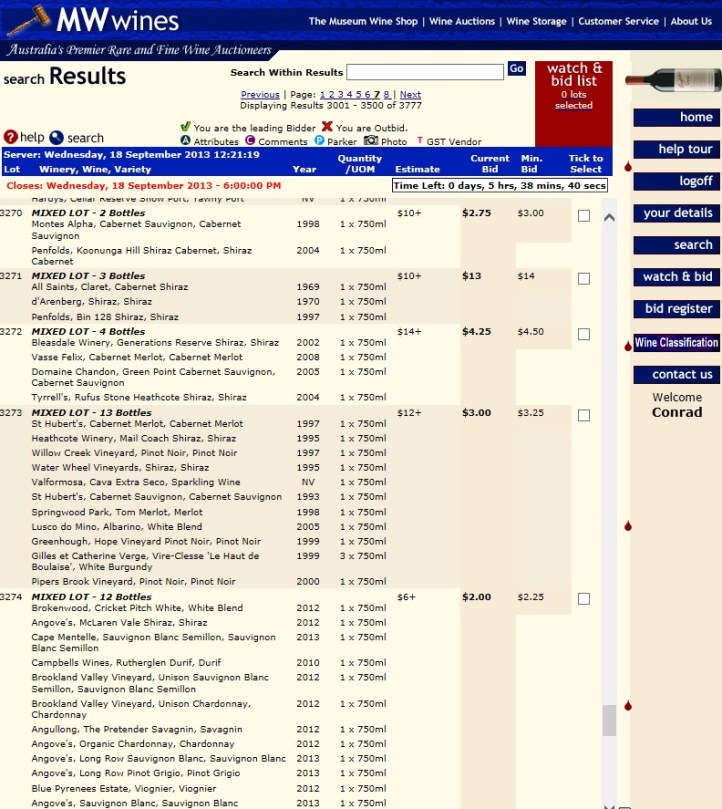Click the purple Comments legend icon
This screenshot has width=722, height=809.
250,140
